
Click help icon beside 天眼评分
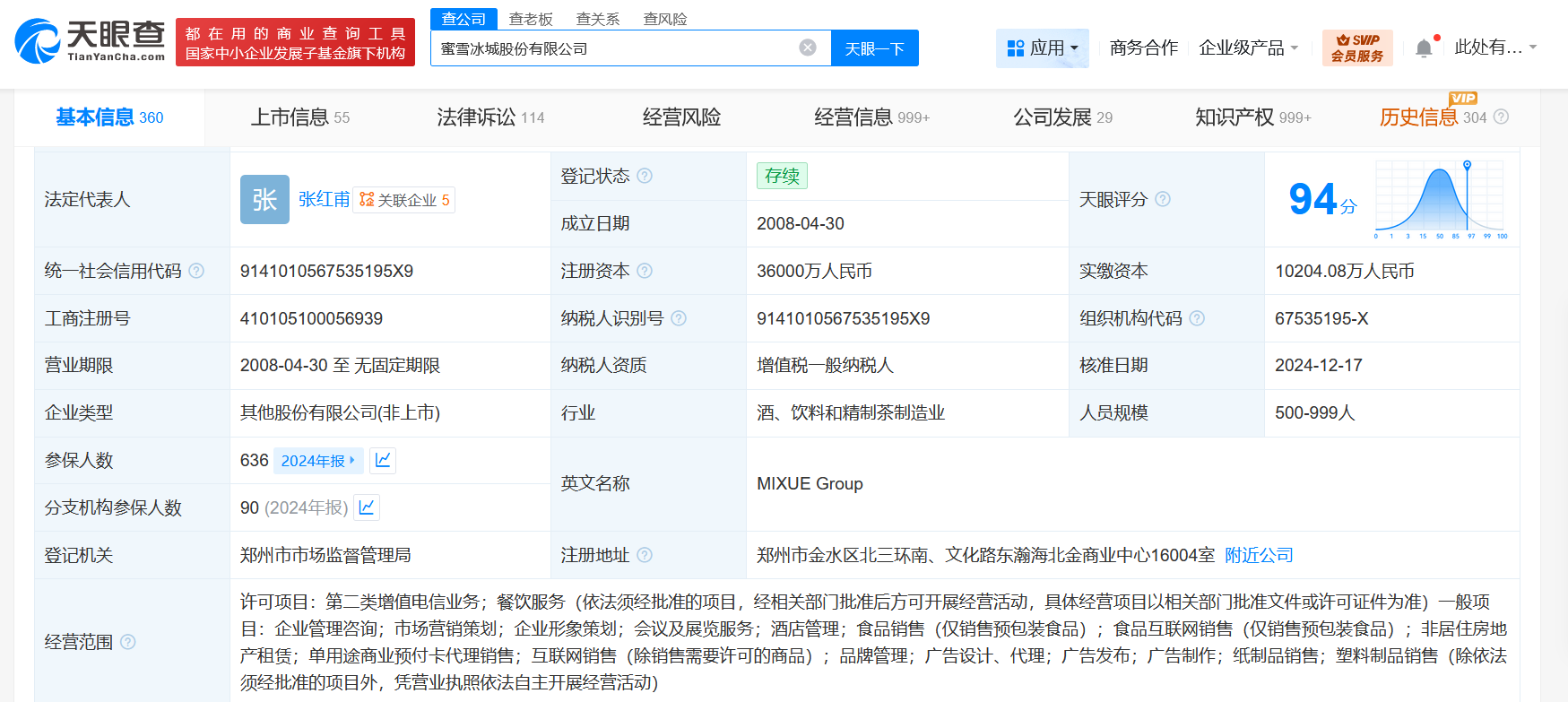point(1163,199)
